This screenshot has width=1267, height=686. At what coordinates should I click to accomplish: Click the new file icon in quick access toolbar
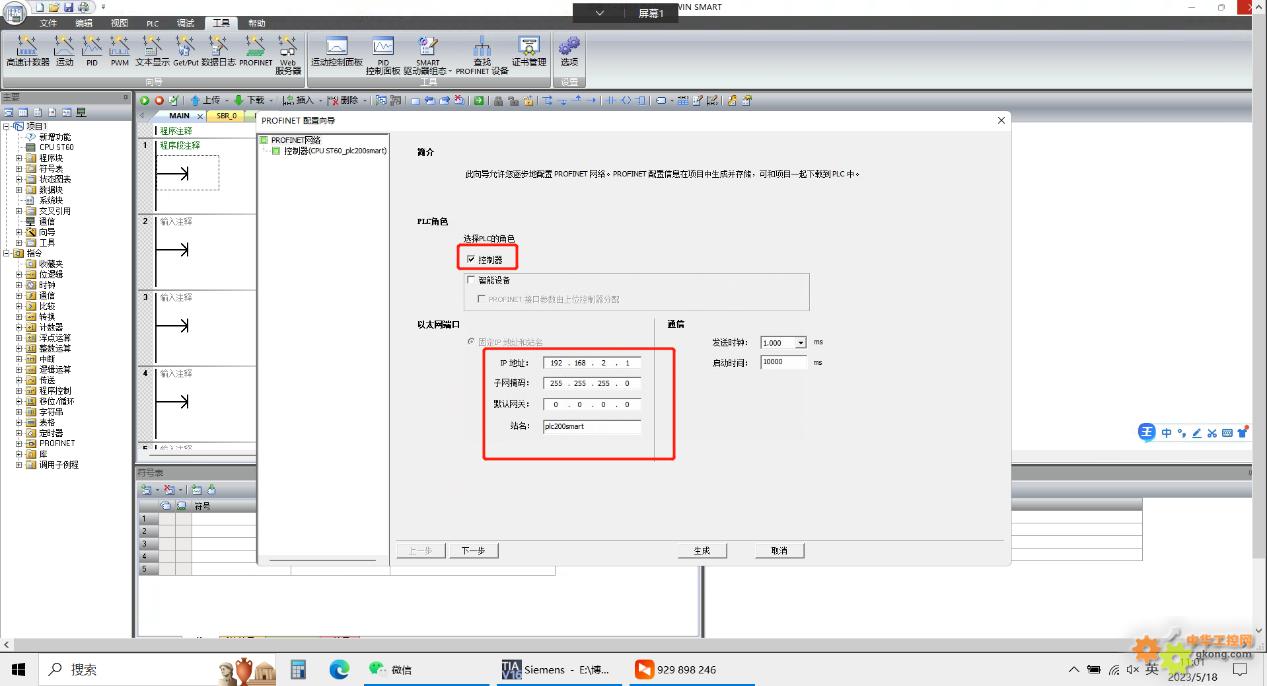click(40, 7)
